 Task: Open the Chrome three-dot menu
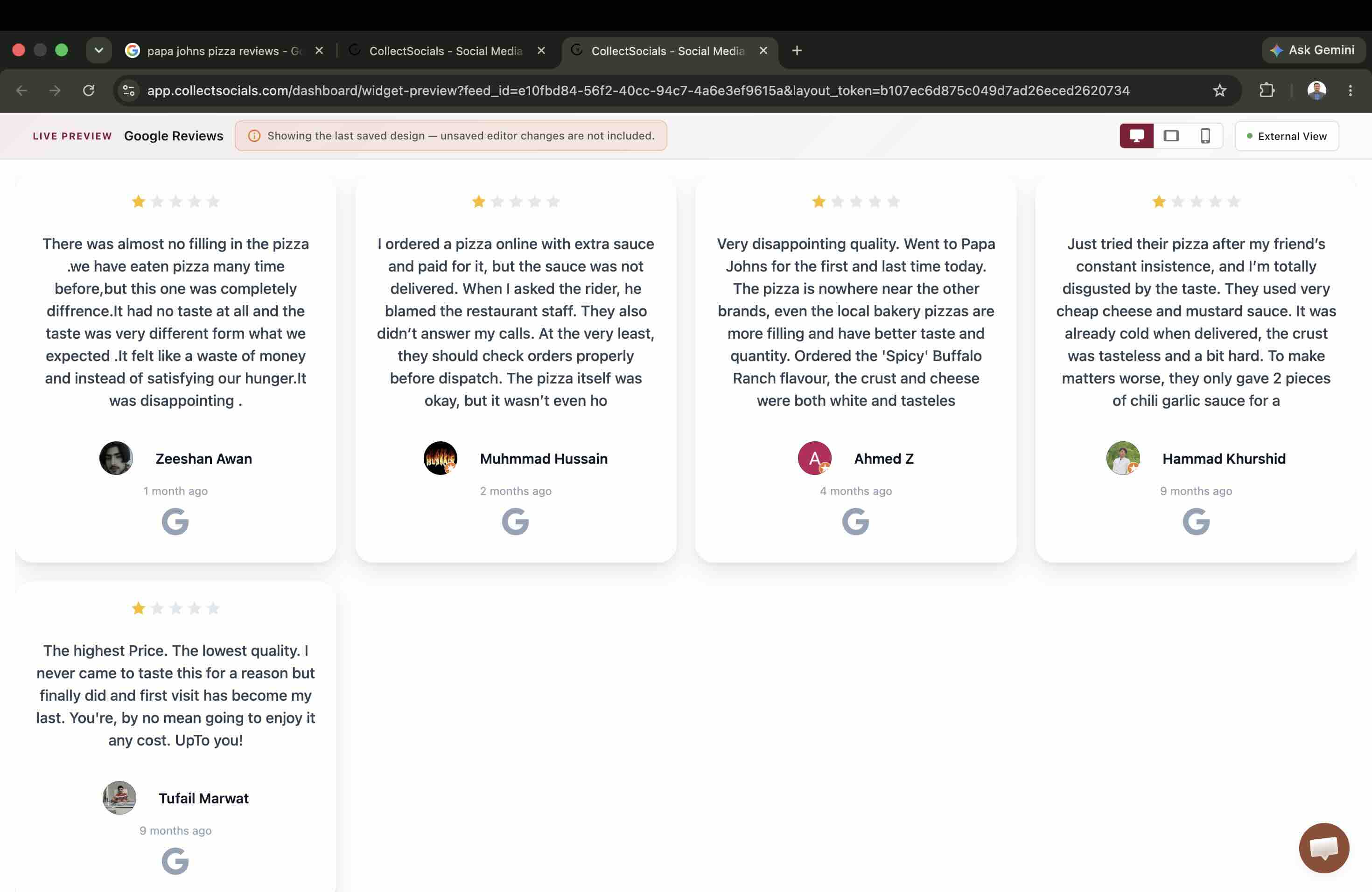click(1350, 91)
